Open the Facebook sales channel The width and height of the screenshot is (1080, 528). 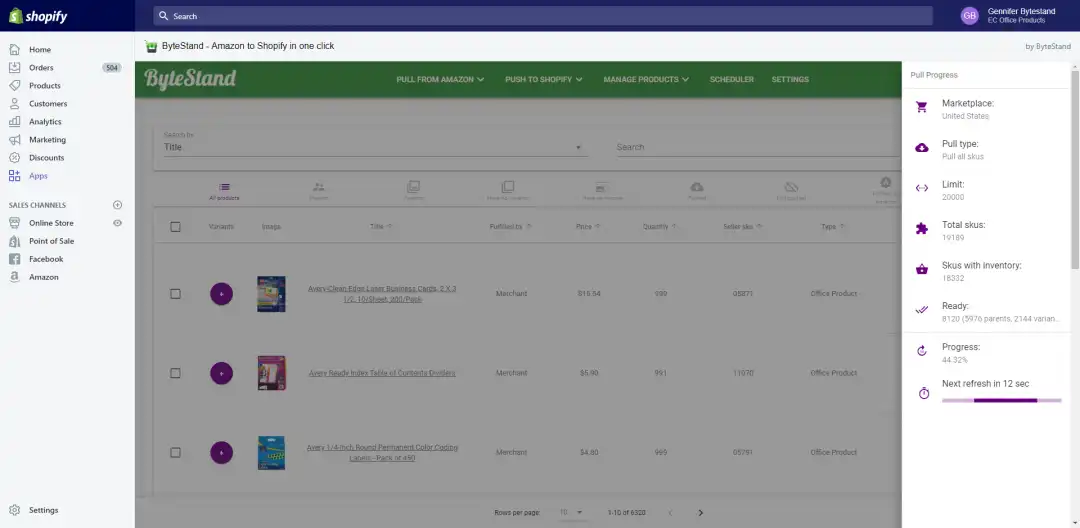(x=46, y=259)
